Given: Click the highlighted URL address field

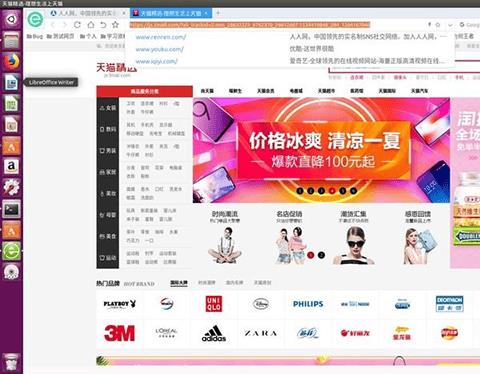Looking at the screenshot, I should (x=250, y=25).
